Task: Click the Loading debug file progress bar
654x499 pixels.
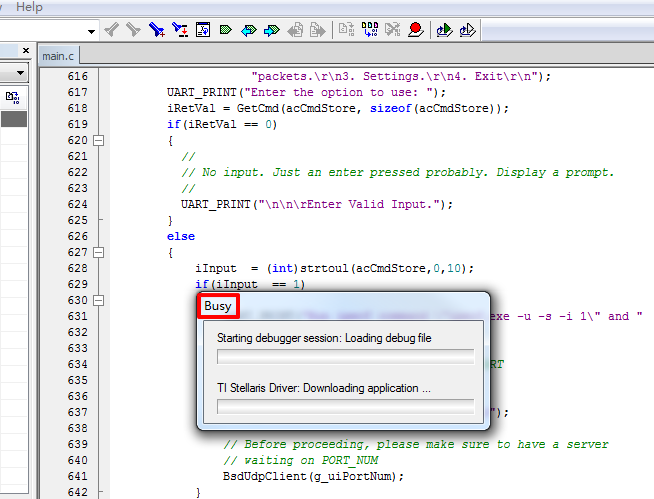Action: (x=345, y=357)
